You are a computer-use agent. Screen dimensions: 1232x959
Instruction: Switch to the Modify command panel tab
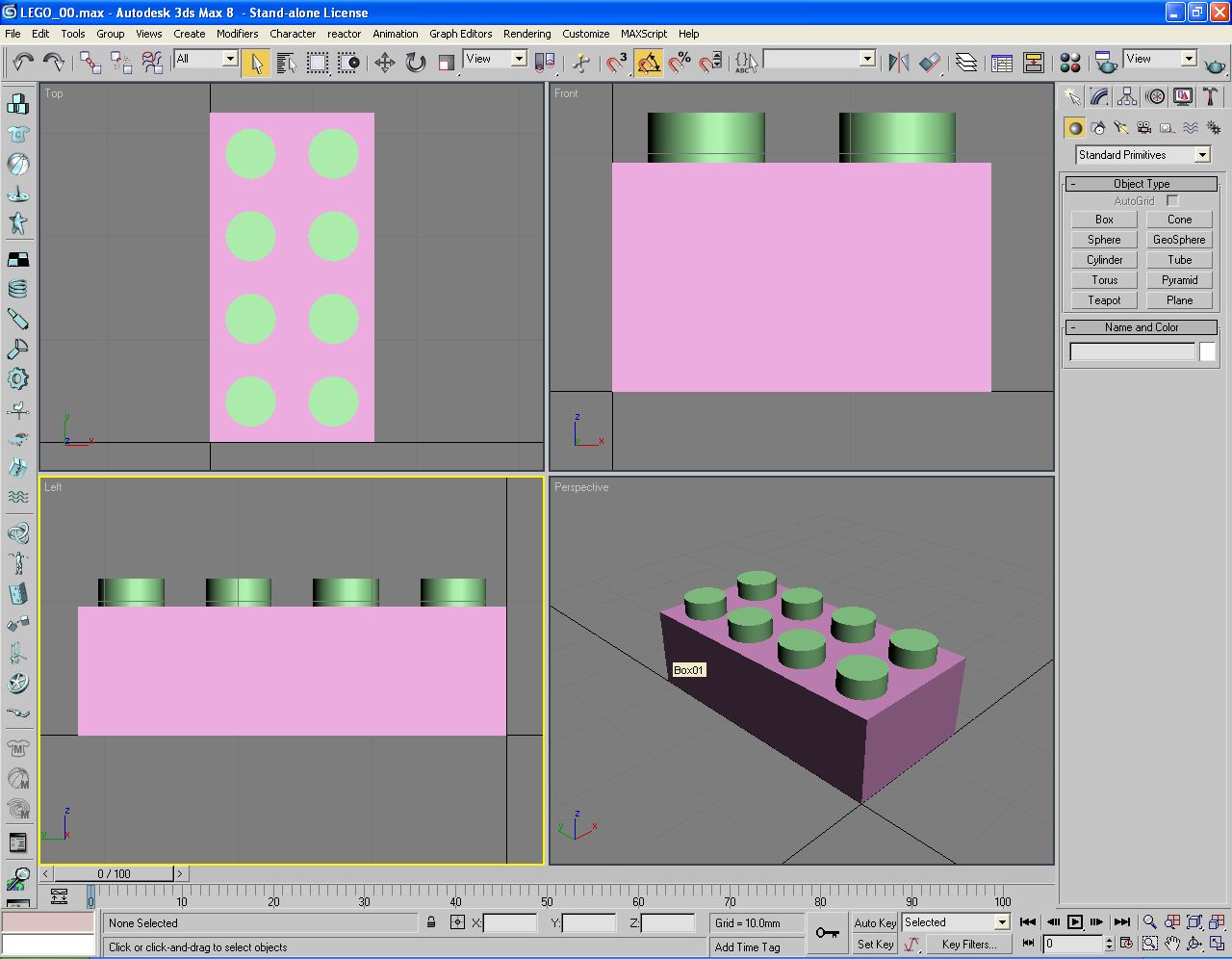coord(1099,96)
